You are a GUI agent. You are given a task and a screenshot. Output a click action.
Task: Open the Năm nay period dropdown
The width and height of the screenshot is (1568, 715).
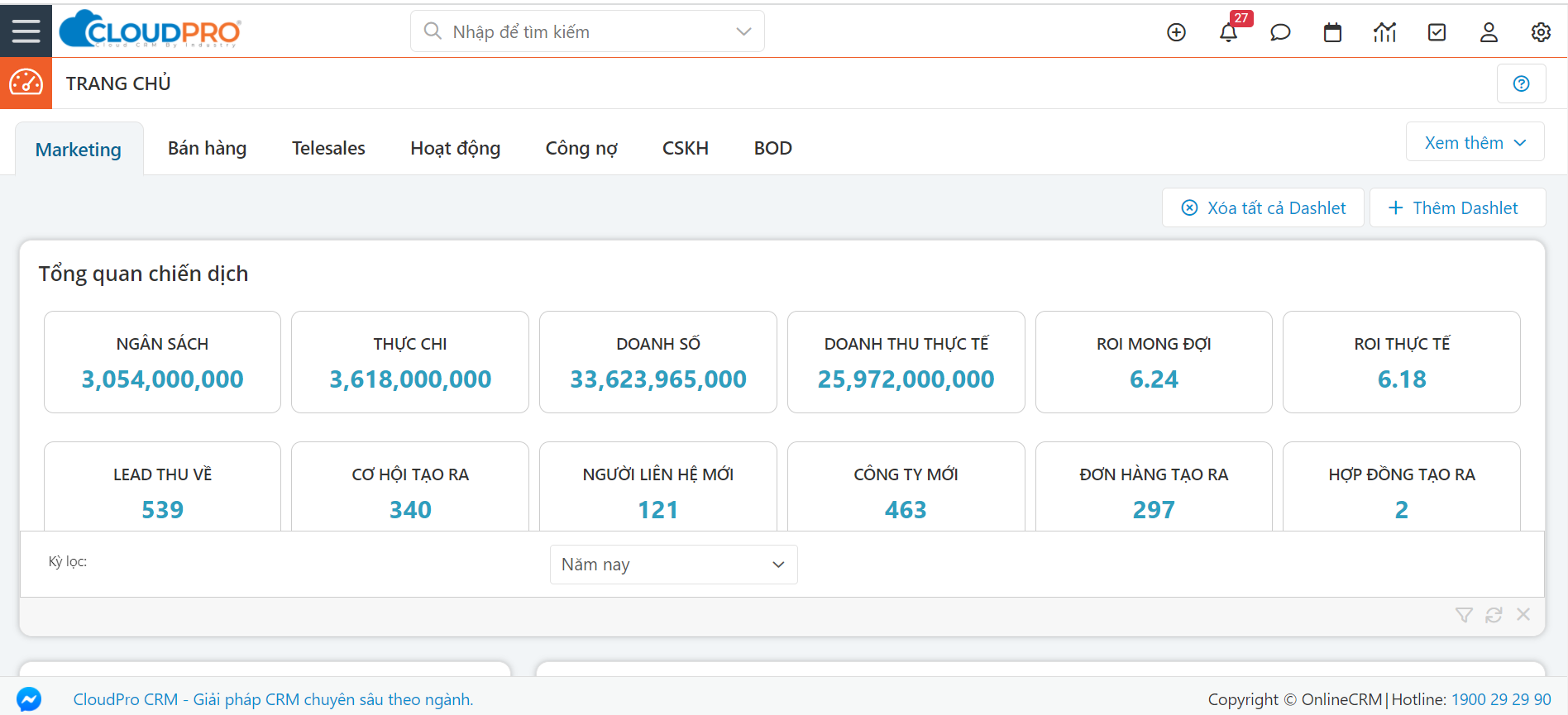click(x=673, y=565)
